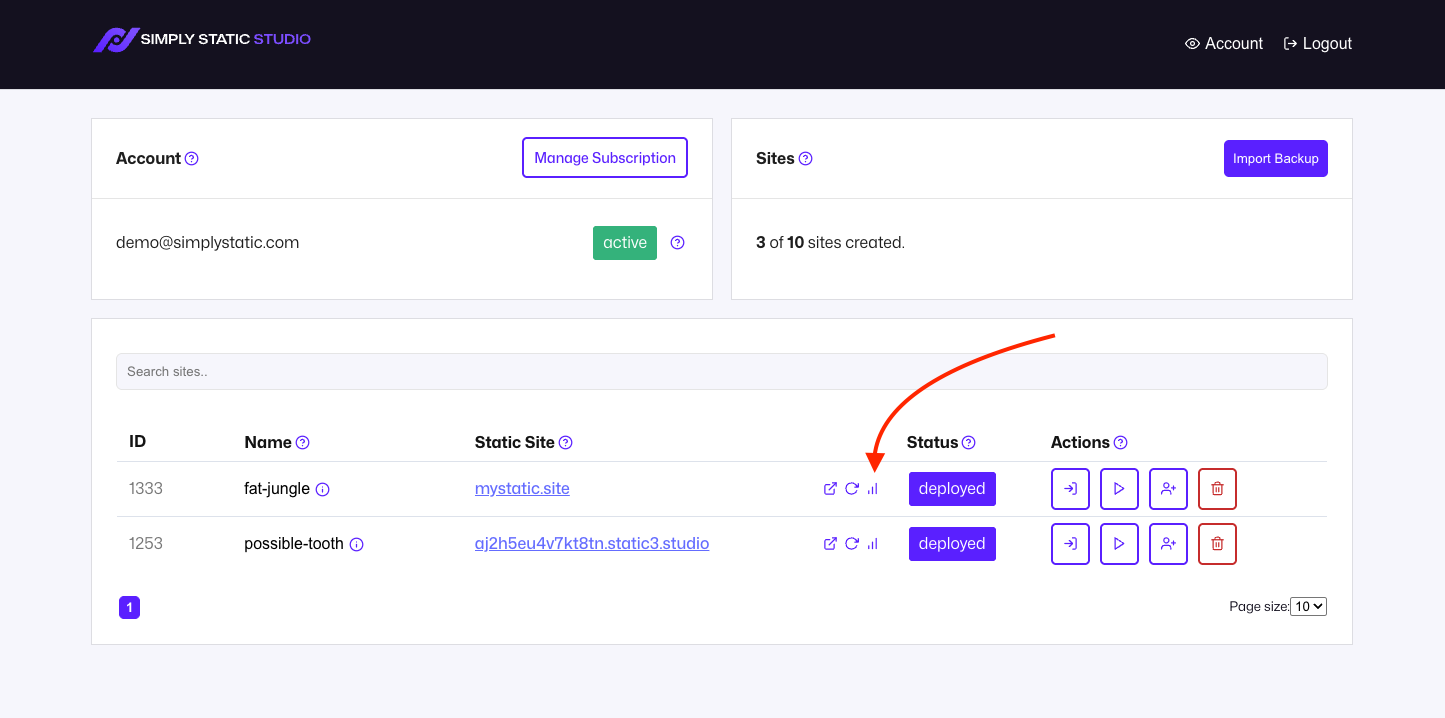Click the help icon next to Static Site column
This screenshot has width=1445, height=718.
tap(566, 443)
